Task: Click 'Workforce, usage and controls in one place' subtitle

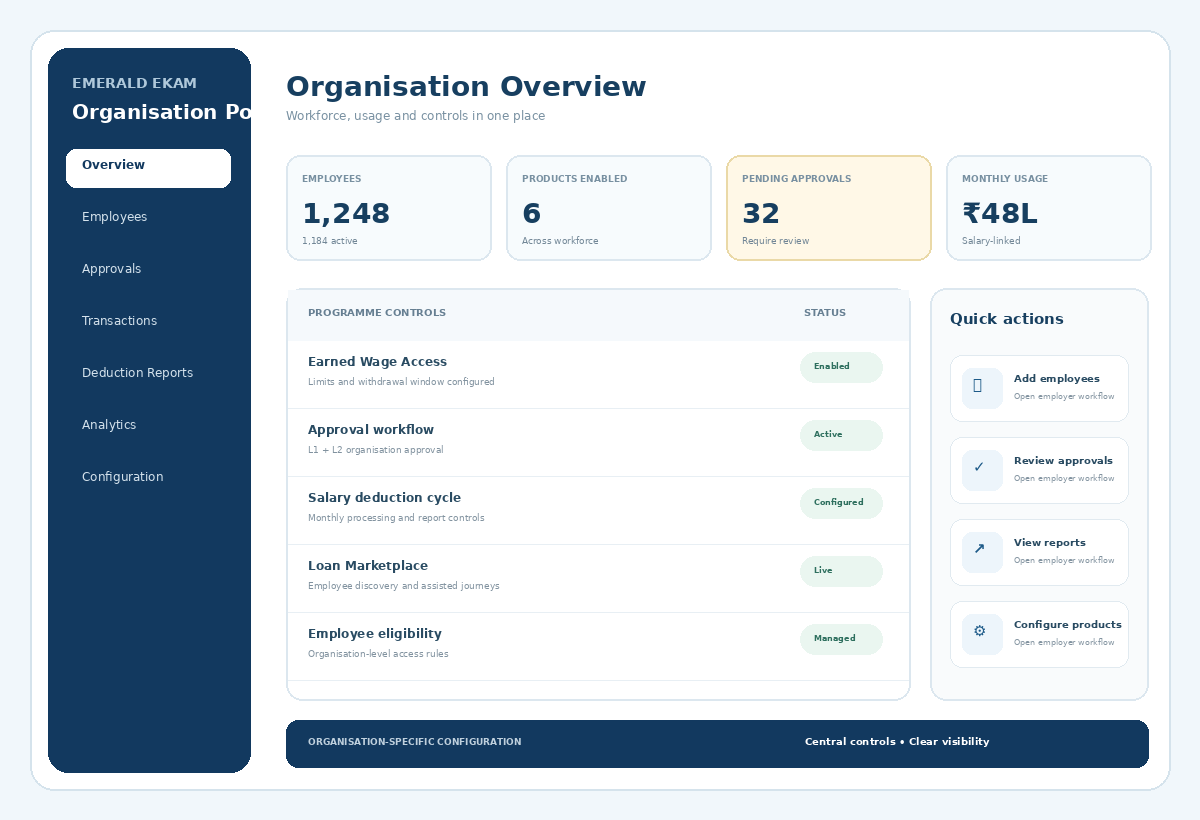Action: (415, 116)
